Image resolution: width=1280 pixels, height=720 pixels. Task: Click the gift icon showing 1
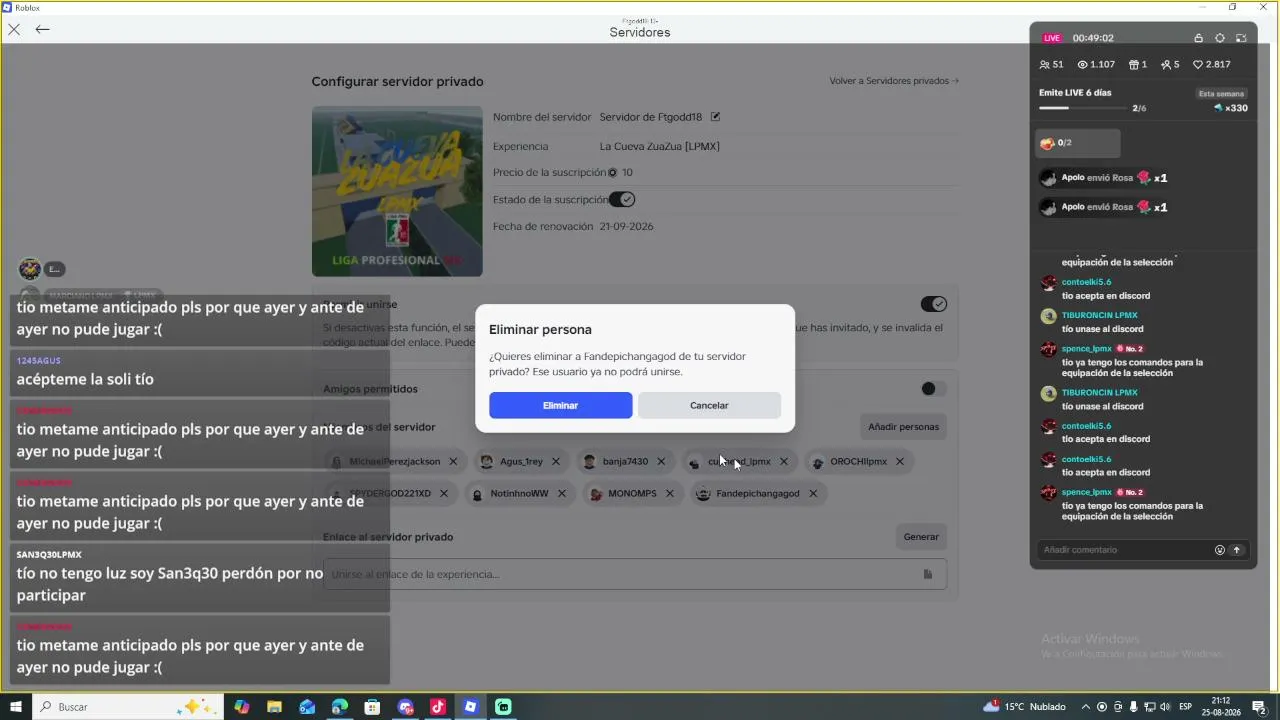click(1134, 65)
